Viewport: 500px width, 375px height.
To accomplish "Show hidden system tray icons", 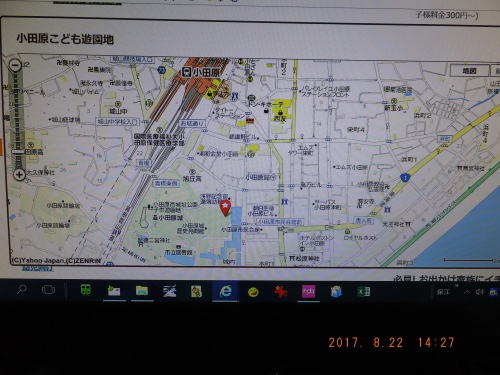I will [x=467, y=292].
